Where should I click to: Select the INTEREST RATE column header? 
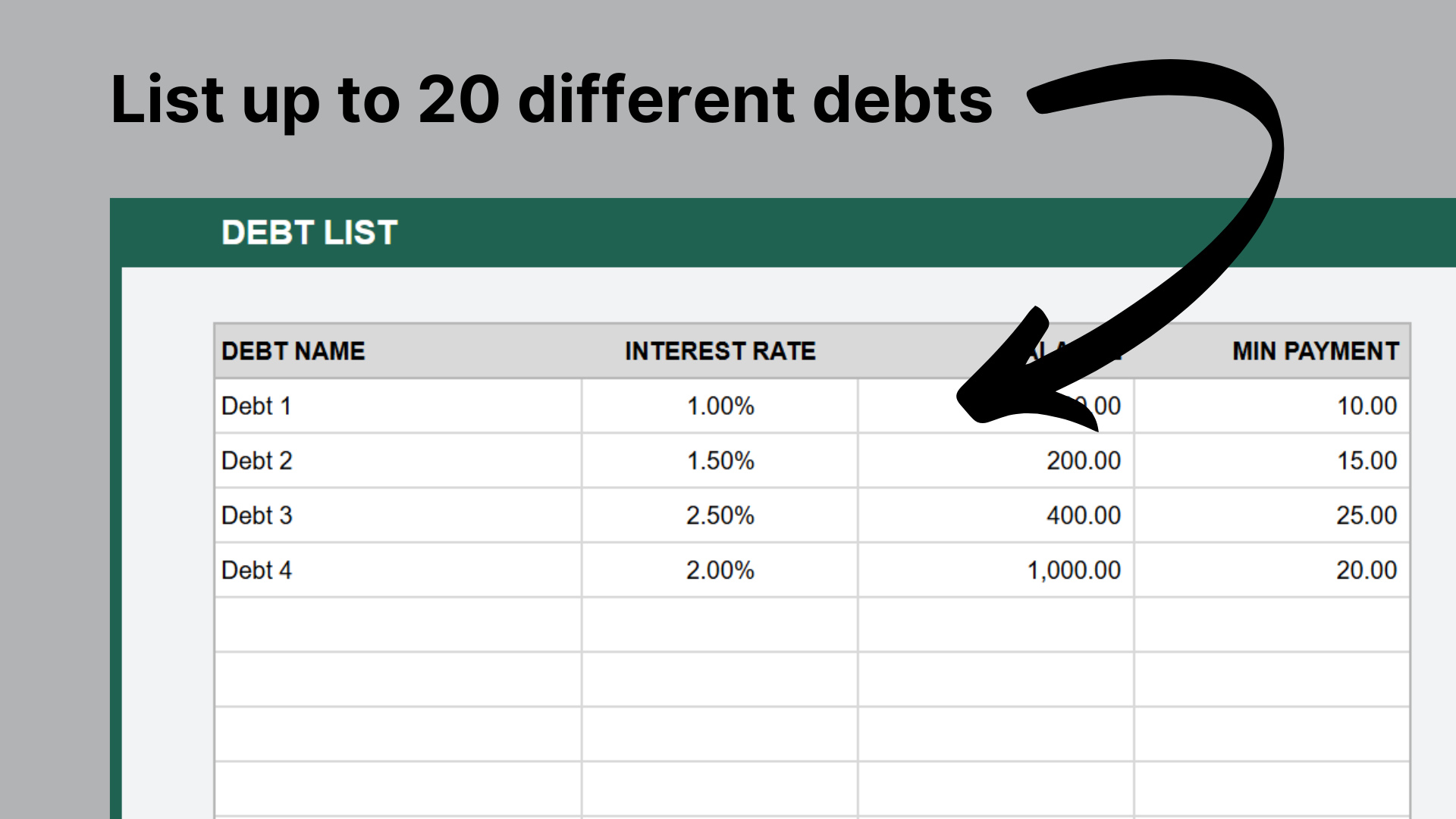pos(720,351)
